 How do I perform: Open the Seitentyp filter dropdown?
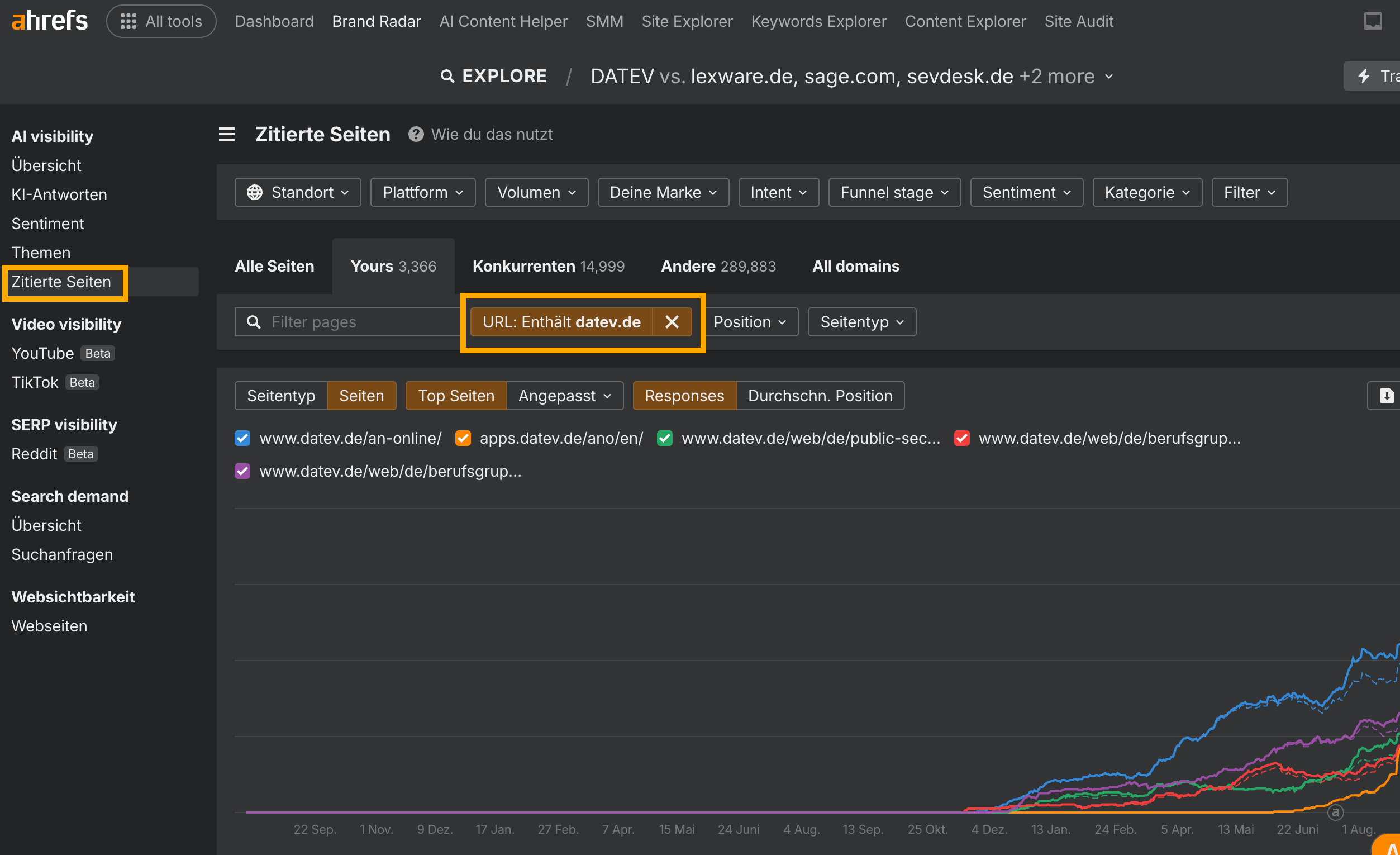(862, 322)
